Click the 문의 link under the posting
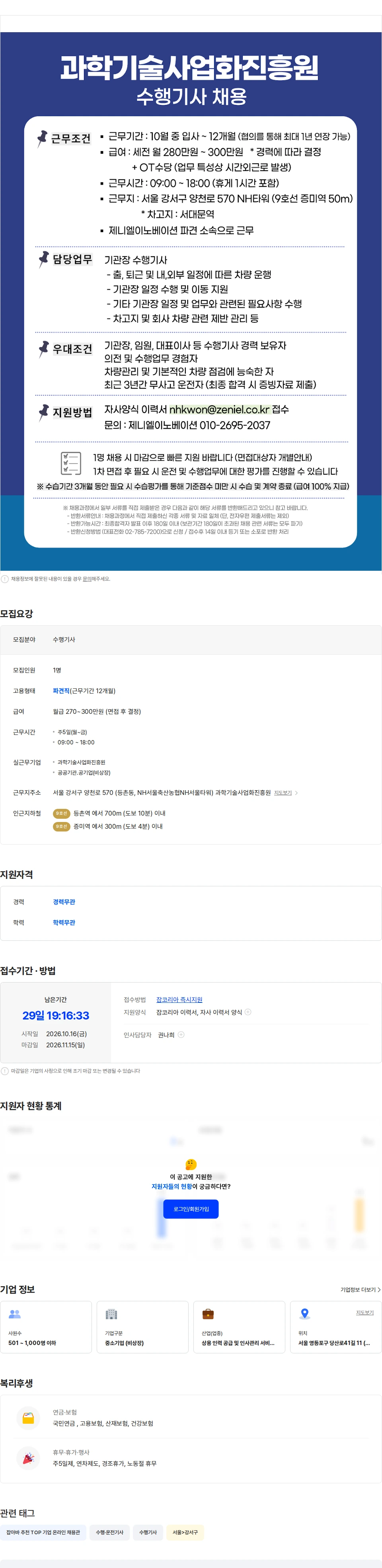382x1568 pixels. (x=87, y=579)
